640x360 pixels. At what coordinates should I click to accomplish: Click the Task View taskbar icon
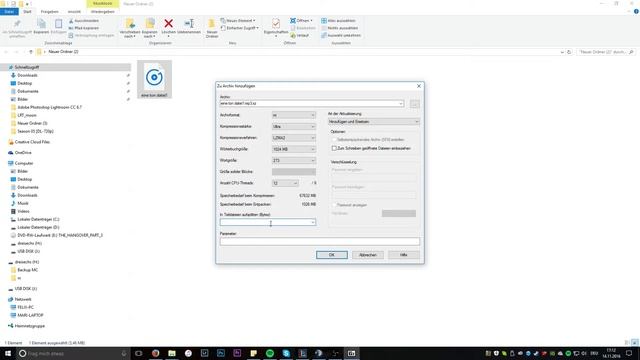click(139, 353)
